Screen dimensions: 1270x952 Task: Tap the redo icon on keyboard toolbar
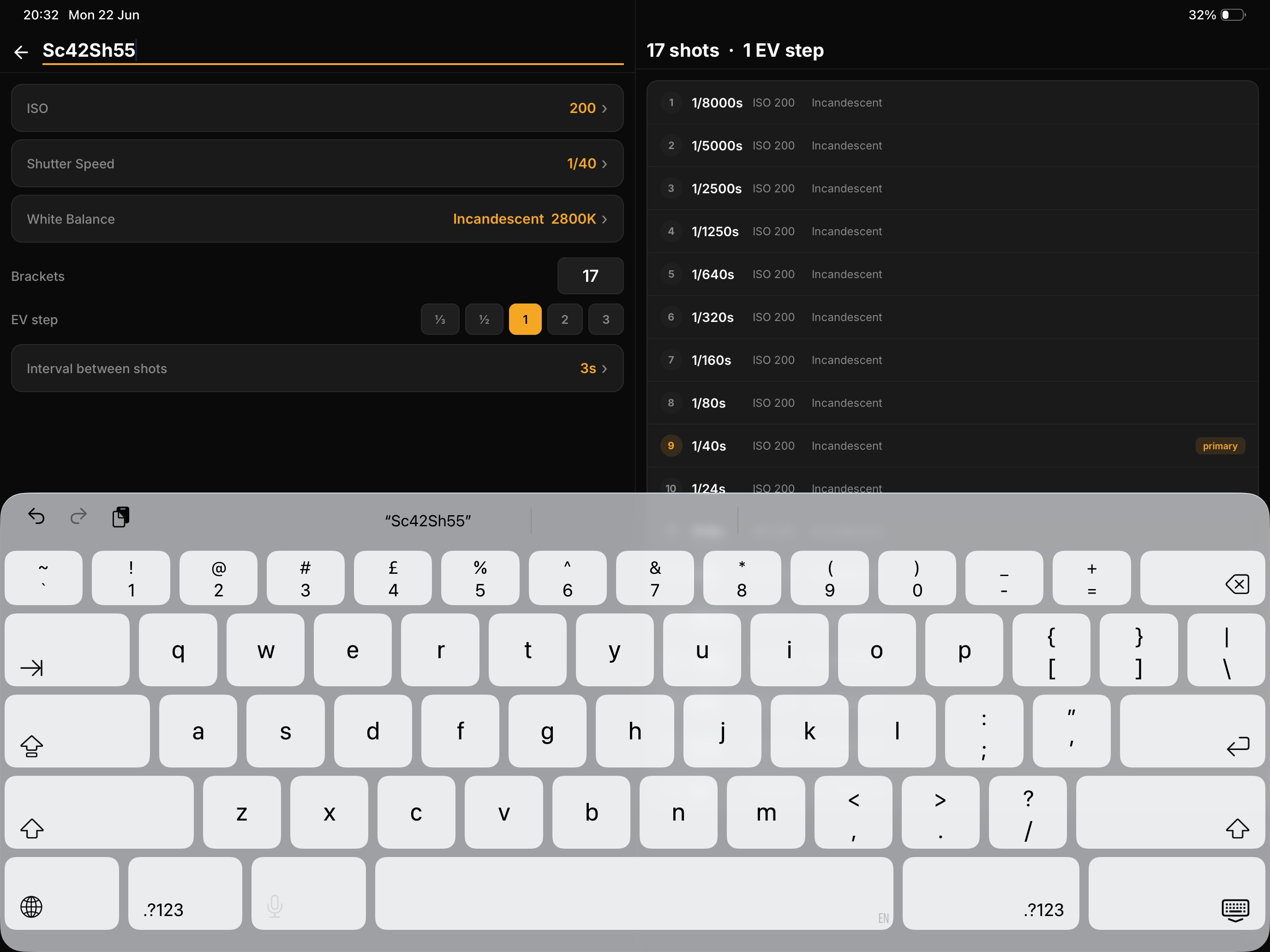(x=78, y=517)
